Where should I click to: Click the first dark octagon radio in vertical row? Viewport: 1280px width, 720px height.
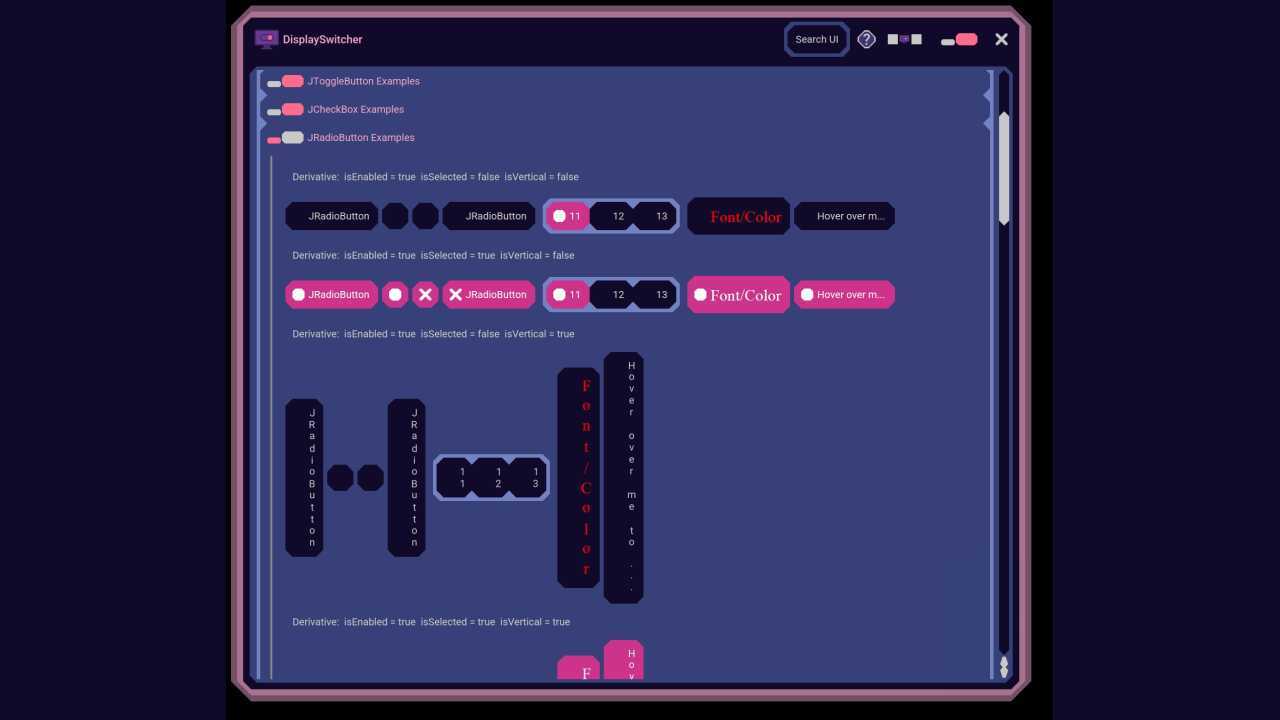pos(340,478)
